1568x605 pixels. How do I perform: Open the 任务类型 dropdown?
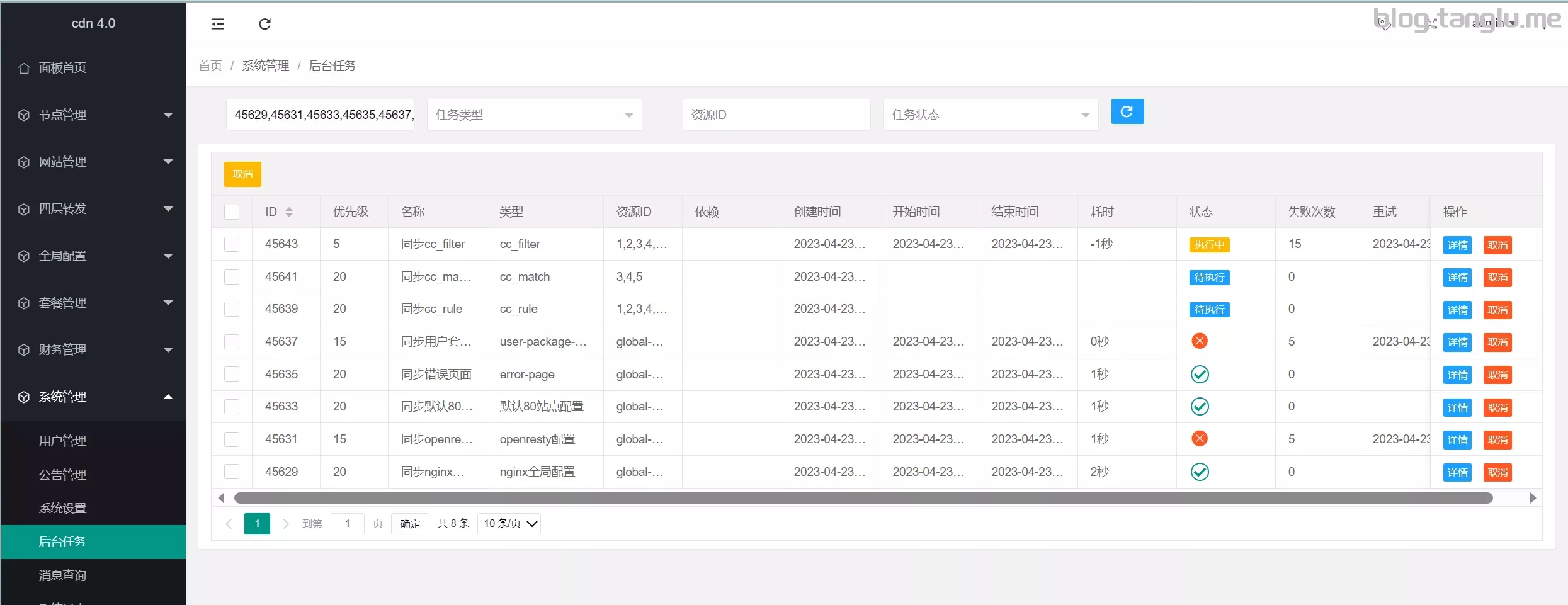pyautogui.click(x=534, y=115)
